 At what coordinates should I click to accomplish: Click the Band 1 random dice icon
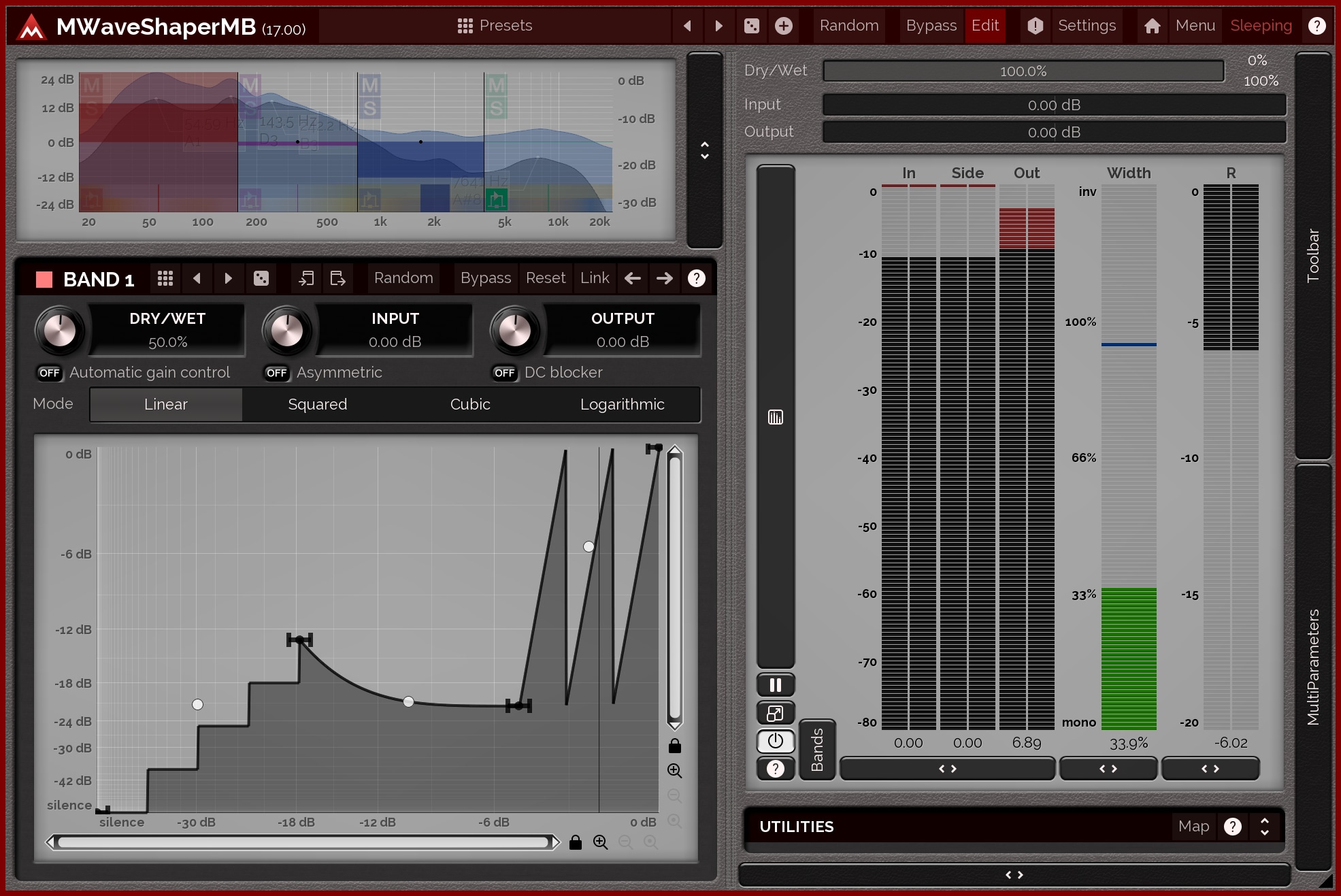pyautogui.click(x=261, y=278)
